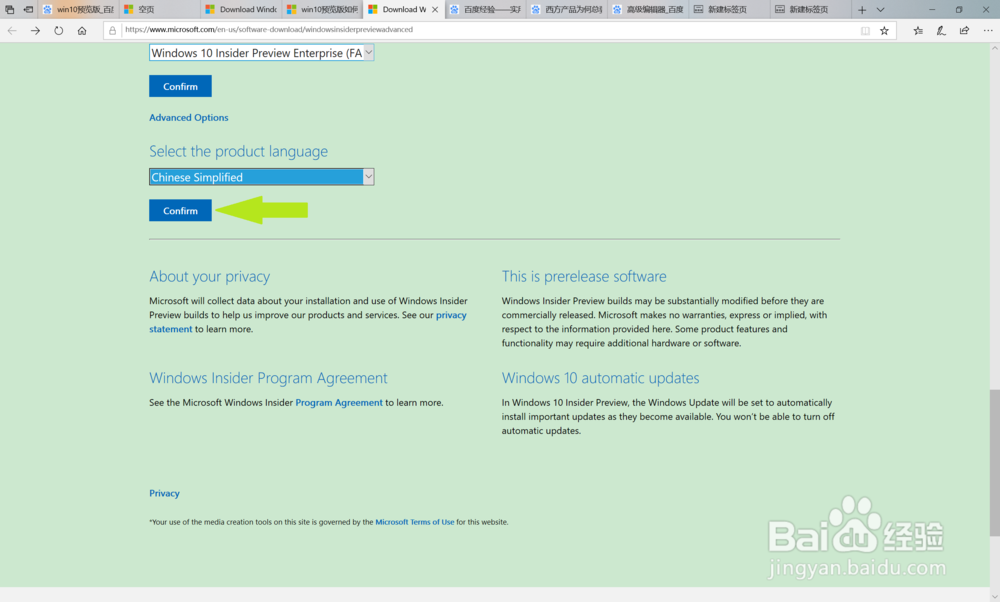Switch to the 百度经验 tab
Viewport: 1000px width, 602px height.
pyautogui.click(x=485, y=10)
